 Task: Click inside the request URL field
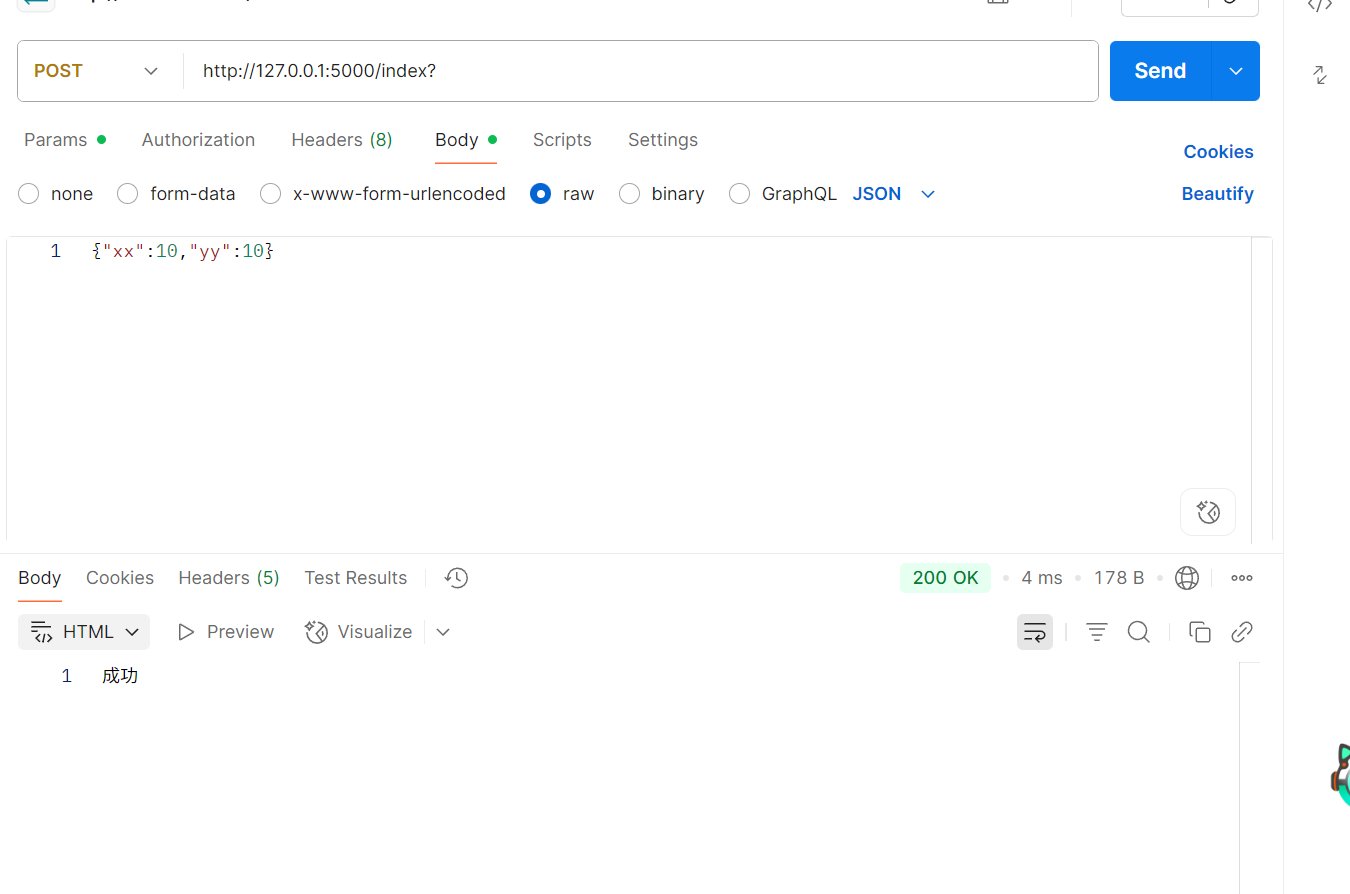pyautogui.click(x=640, y=71)
